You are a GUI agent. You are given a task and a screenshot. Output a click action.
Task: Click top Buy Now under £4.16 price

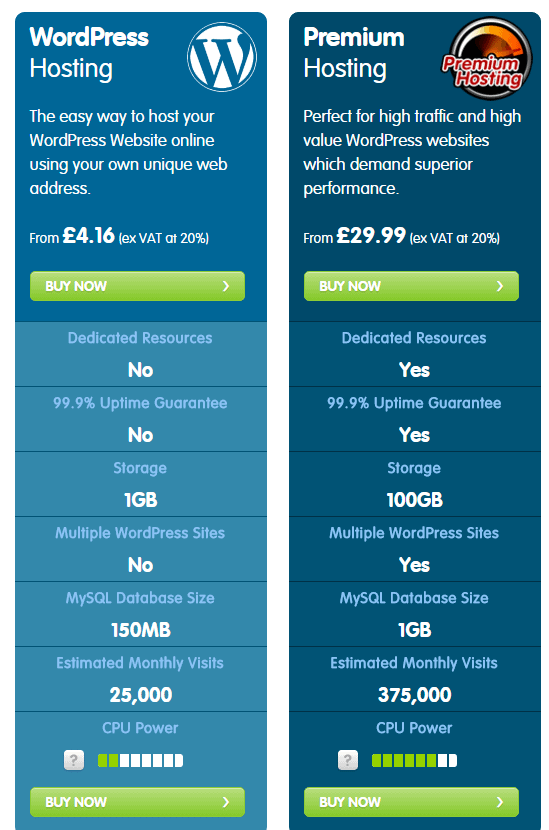(138, 286)
